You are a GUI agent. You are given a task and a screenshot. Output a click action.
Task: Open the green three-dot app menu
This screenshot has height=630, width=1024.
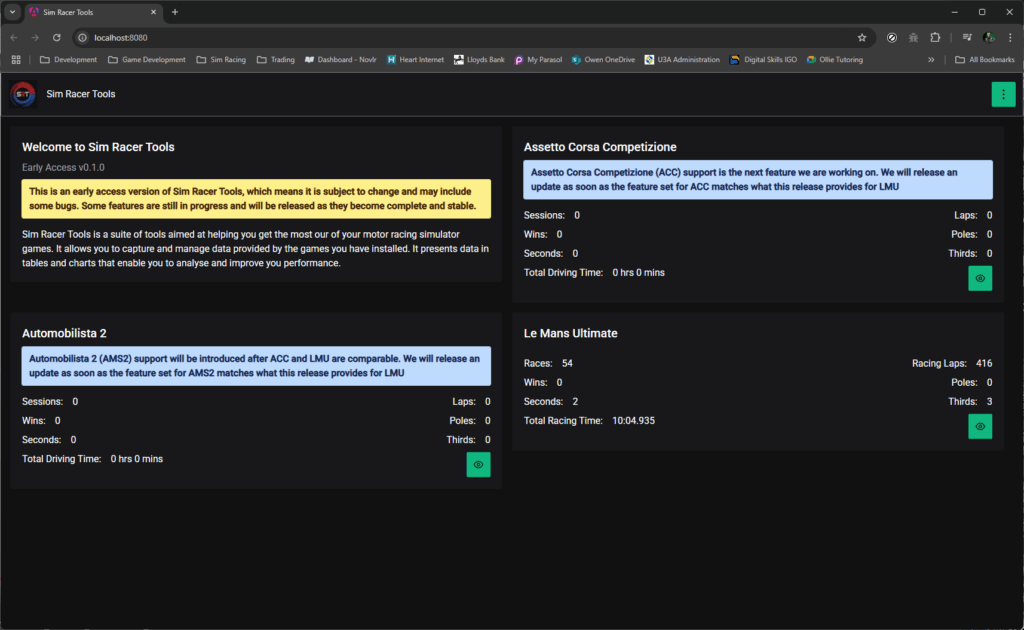[x=1003, y=94]
